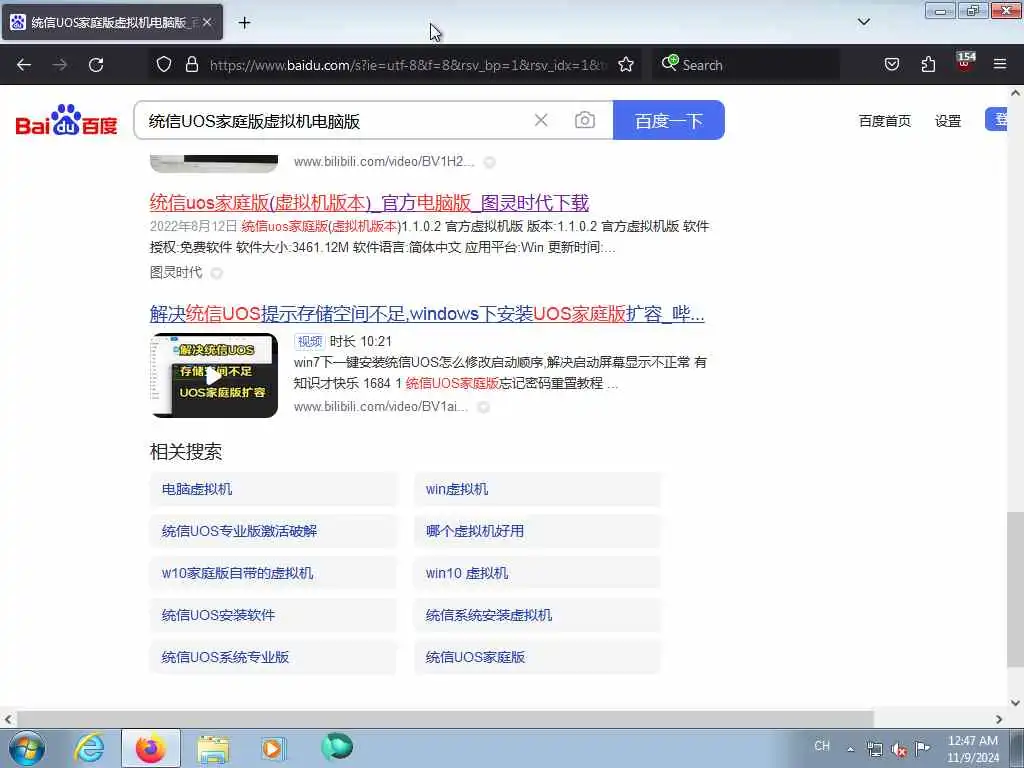Click the muted speaker volume tray icon
Viewport: 1024px width, 768px height.
[899, 749]
